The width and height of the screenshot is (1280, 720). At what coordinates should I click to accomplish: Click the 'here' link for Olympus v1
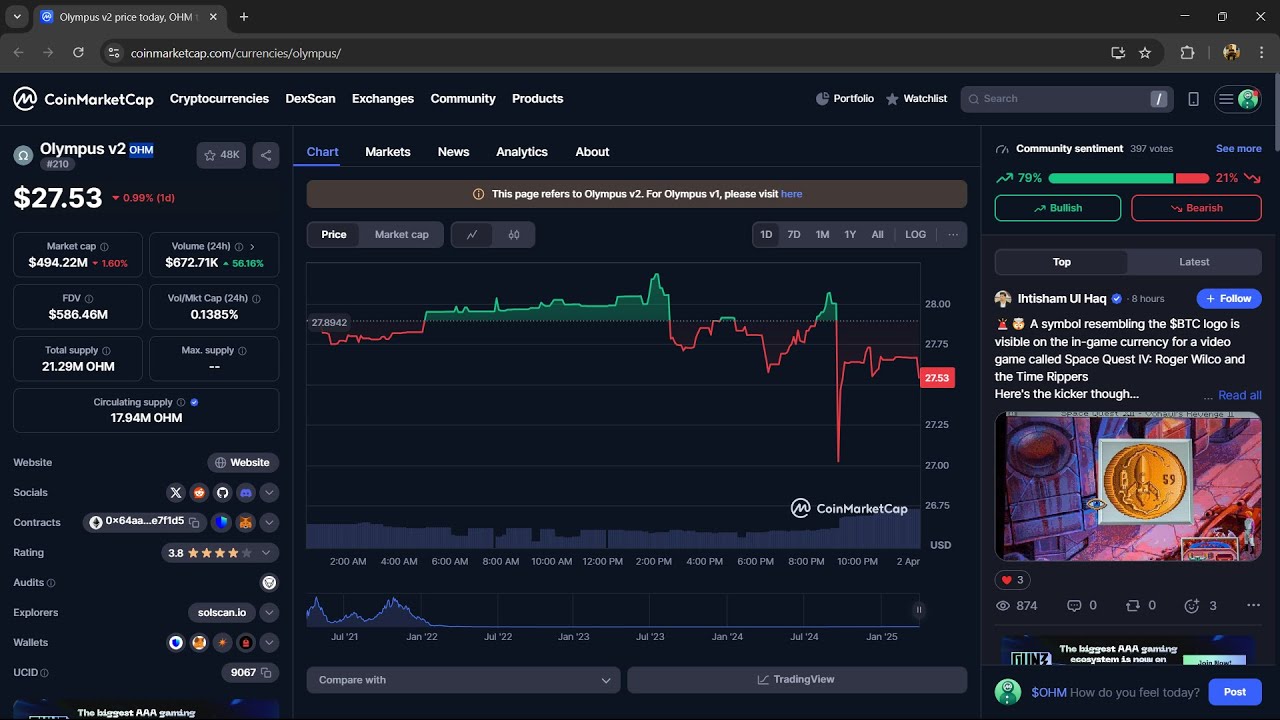pyautogui.click(x=791, y=194)
